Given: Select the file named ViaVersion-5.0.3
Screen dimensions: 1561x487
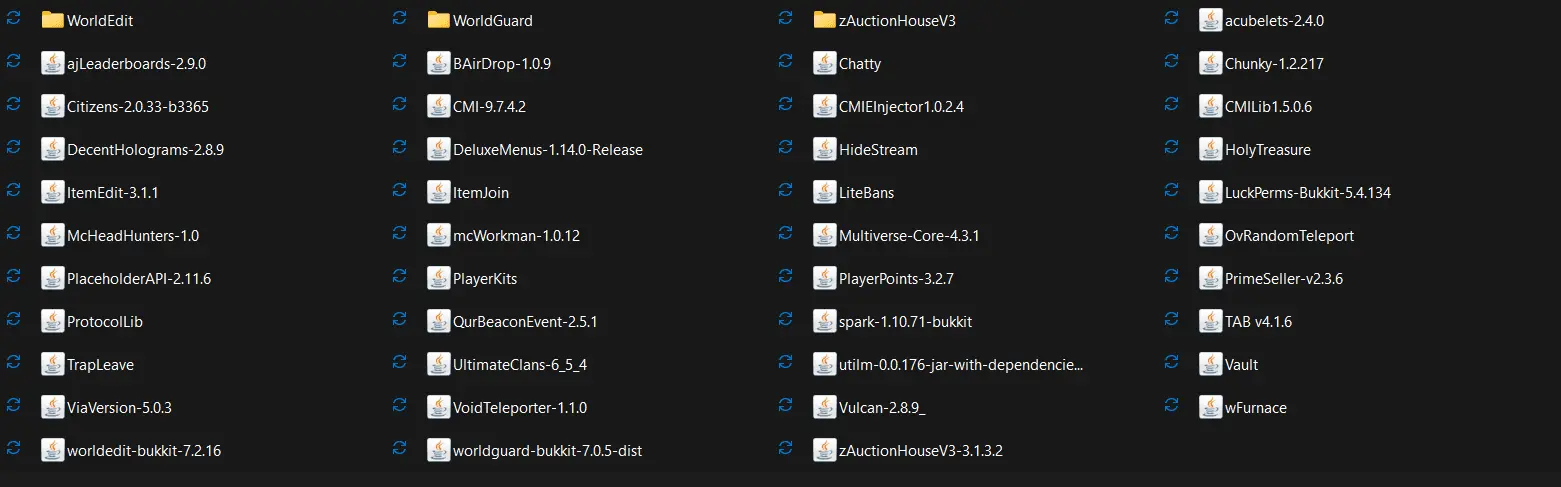Looking at the screenshot, I should point(120,408).
